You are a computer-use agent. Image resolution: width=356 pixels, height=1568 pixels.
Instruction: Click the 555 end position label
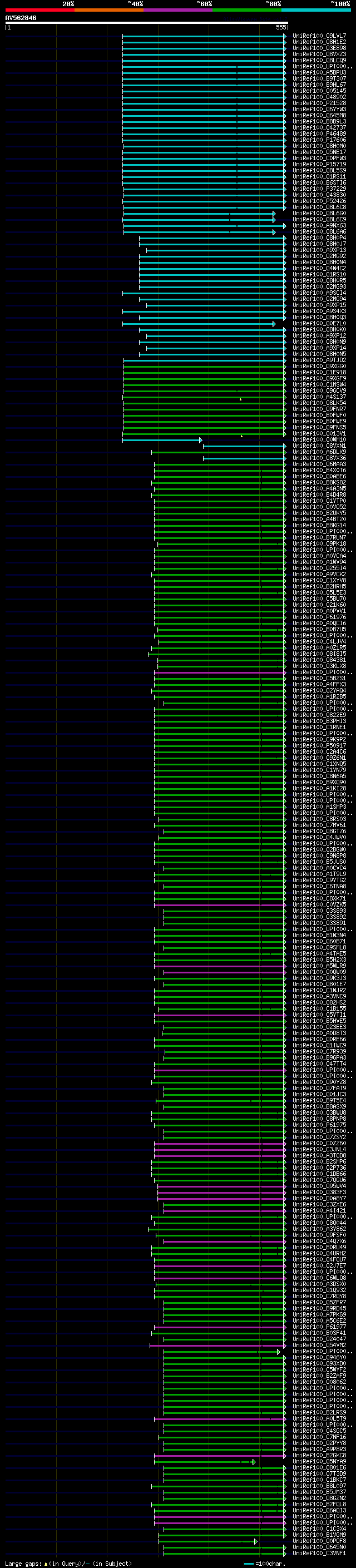[280, 27]
